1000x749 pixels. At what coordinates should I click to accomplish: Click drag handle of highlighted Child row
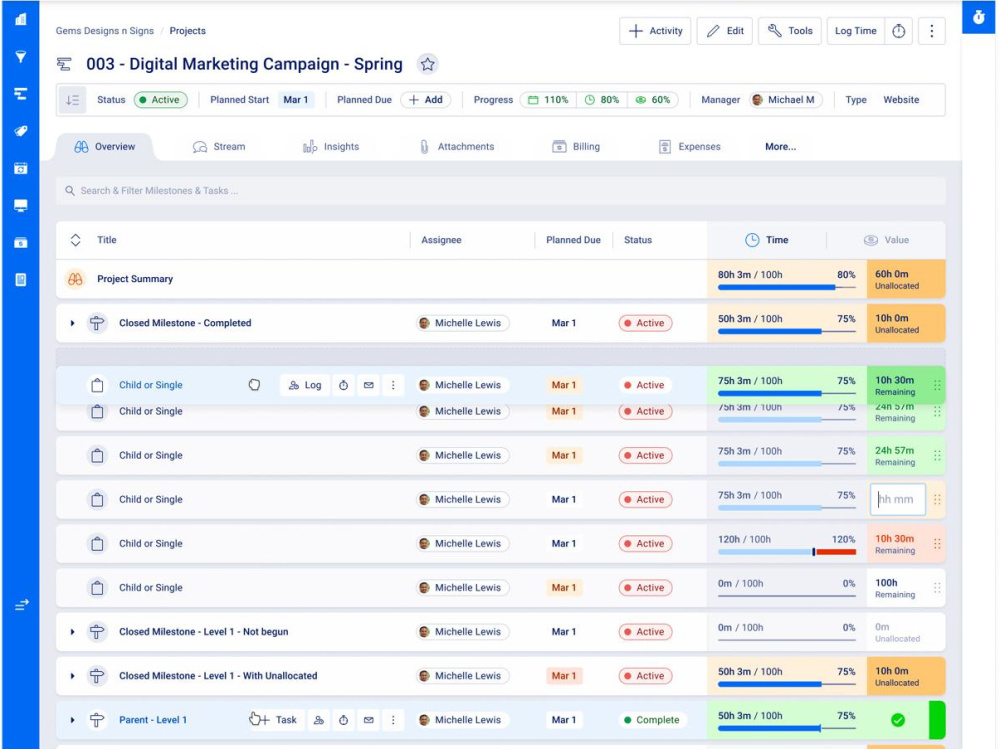937,385
